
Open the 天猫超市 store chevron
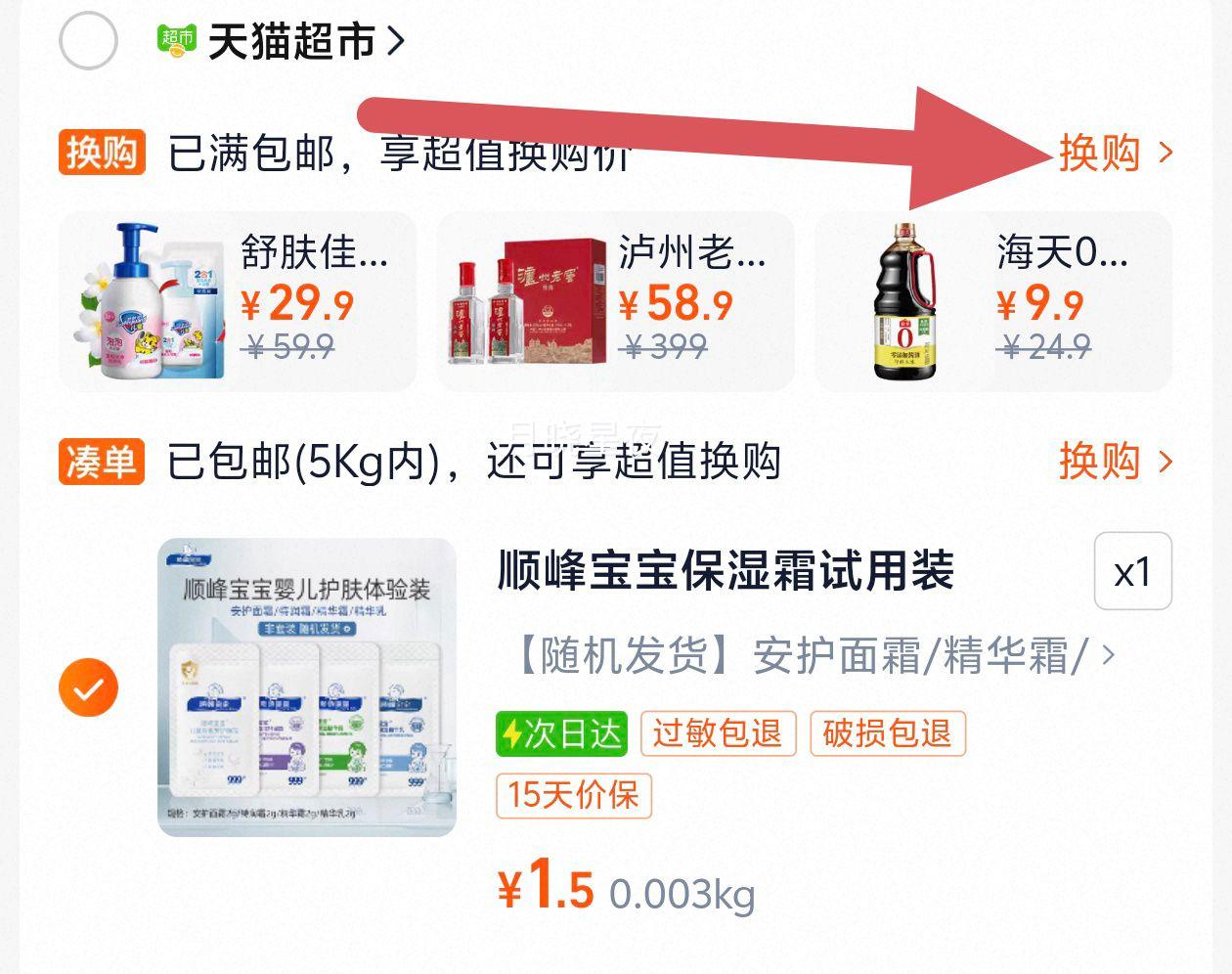396,41
